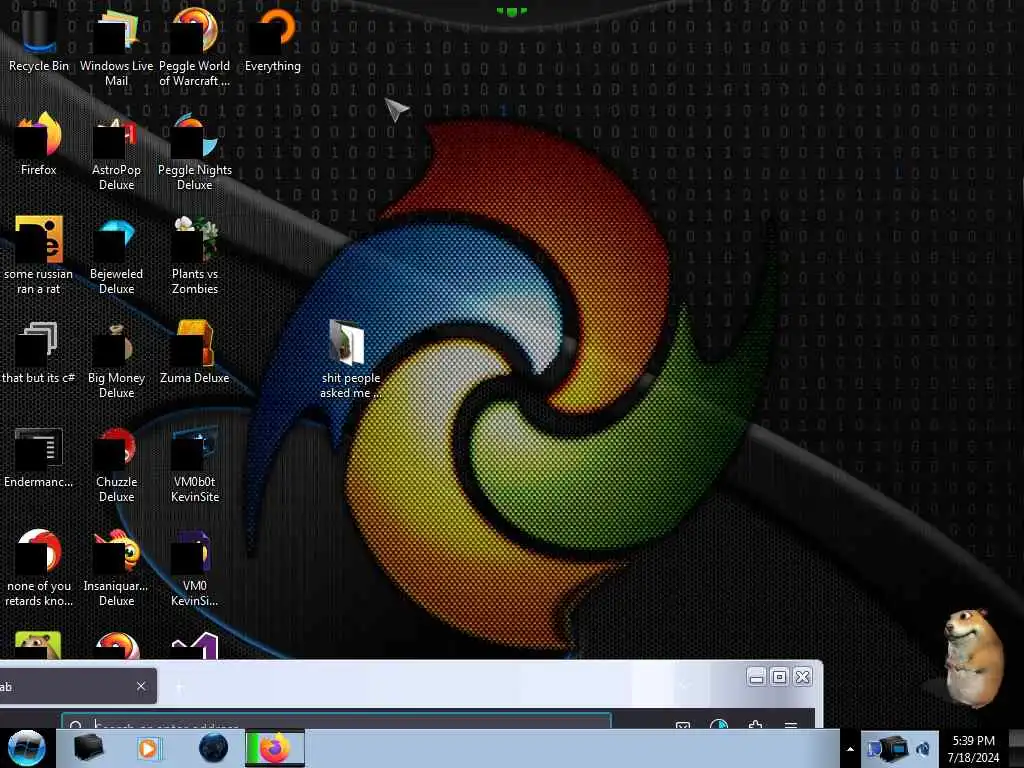The height and width of the screenshot is (768, 1024).
Task: Focus the Firefox address bar
Action: click(x=336, y=722)
